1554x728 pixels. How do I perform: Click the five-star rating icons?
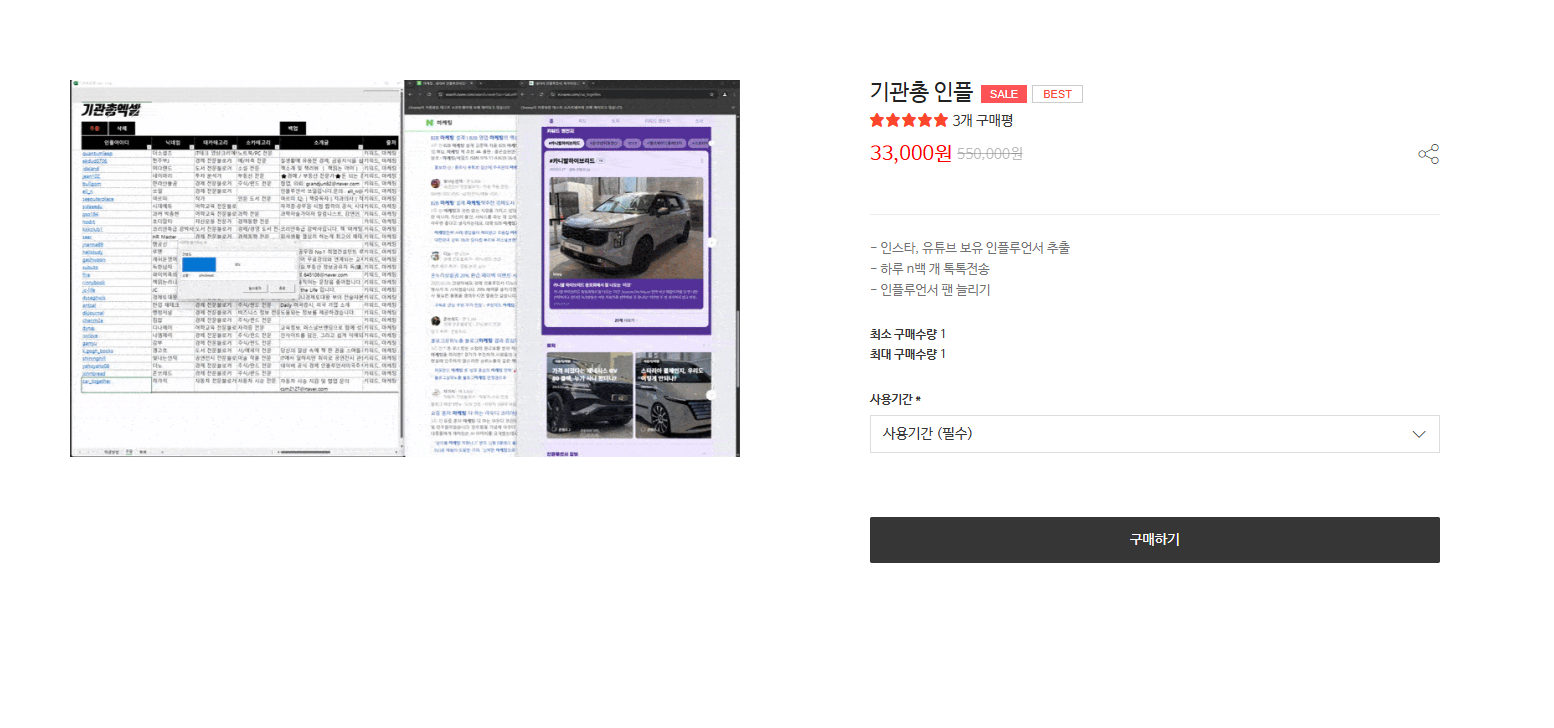click(x=908, y=121)
